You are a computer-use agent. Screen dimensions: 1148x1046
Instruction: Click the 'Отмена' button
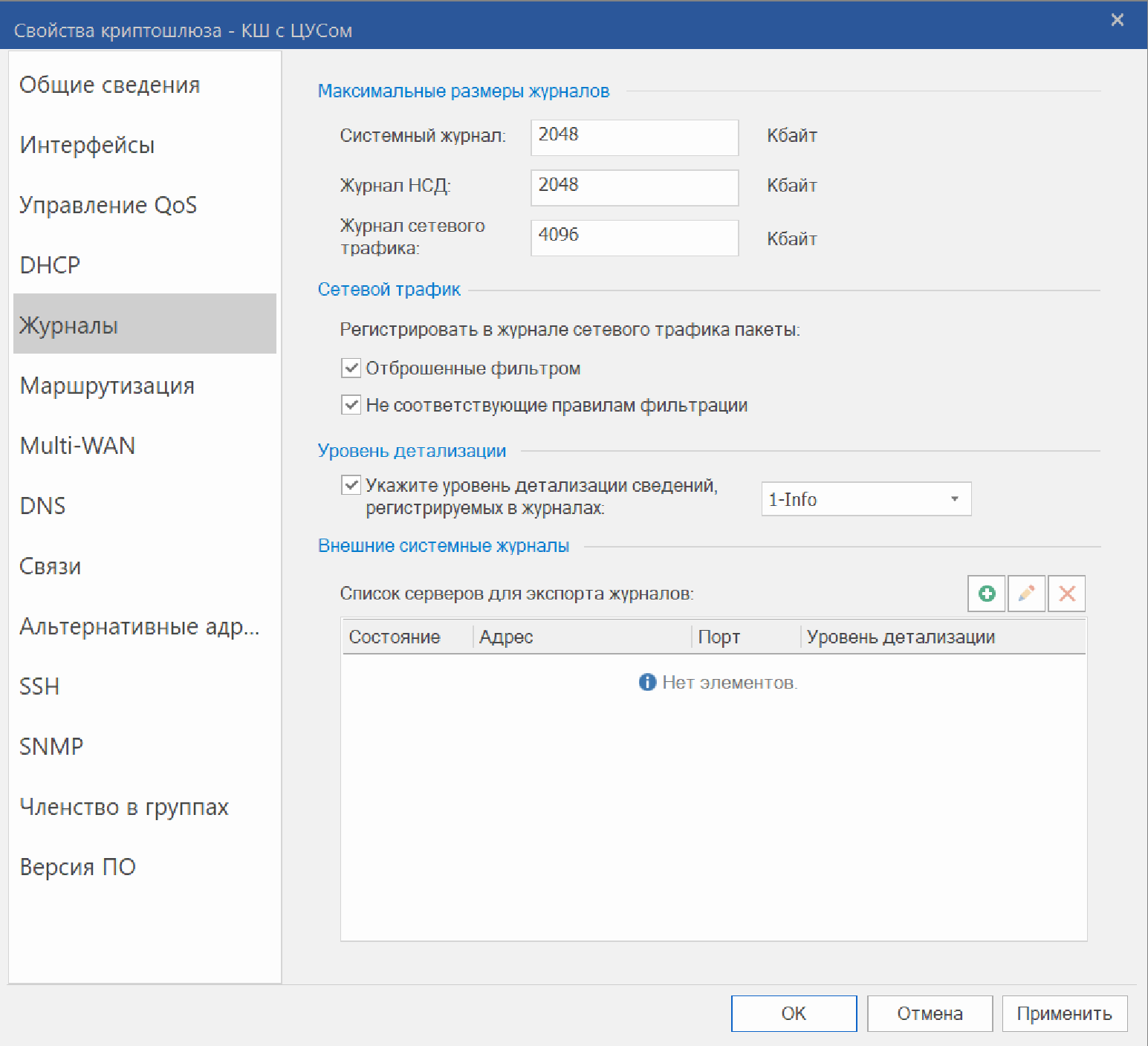coord(930,1013)
